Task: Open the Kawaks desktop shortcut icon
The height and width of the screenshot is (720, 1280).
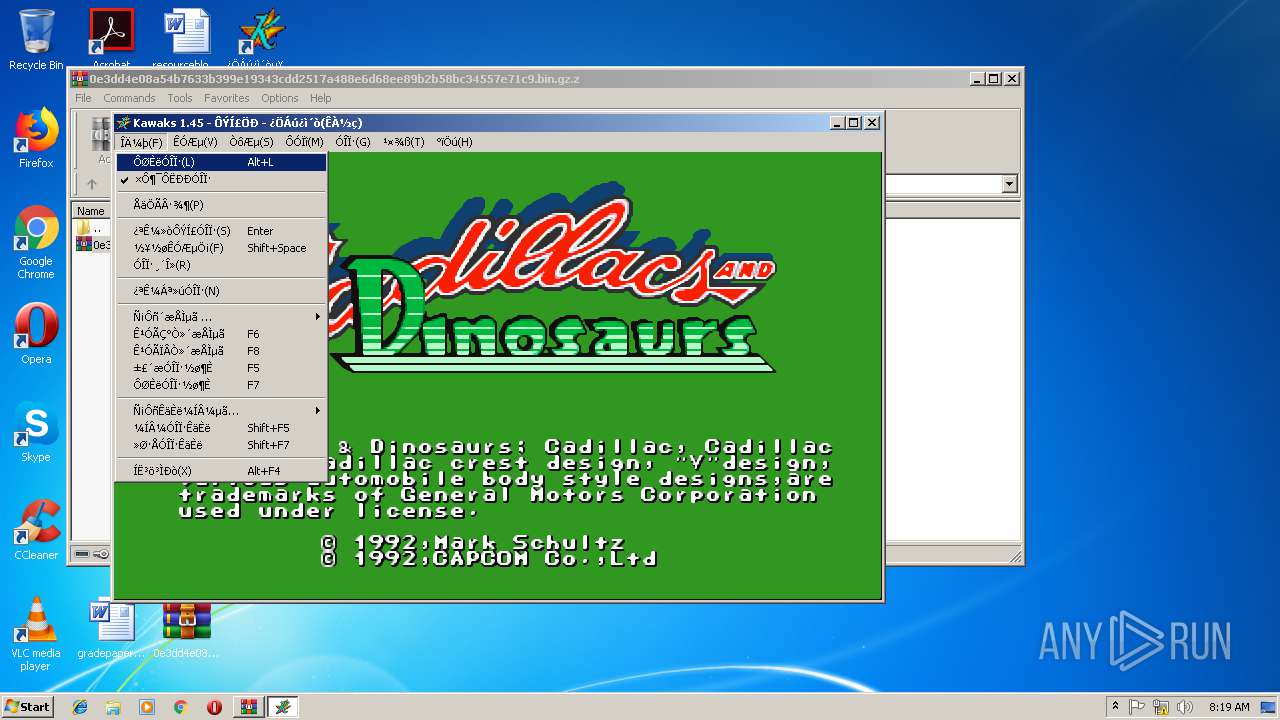Action: click(x=262, y=40)
